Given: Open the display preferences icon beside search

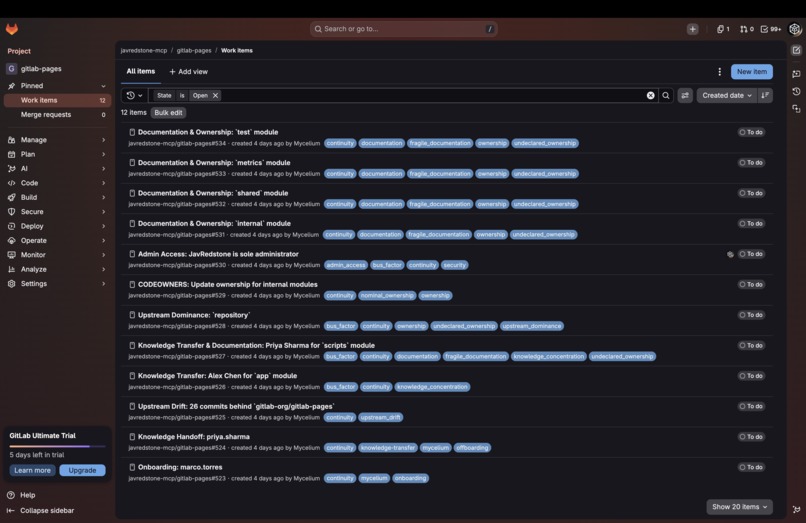Looking at the screenshot, I should 685,95.
